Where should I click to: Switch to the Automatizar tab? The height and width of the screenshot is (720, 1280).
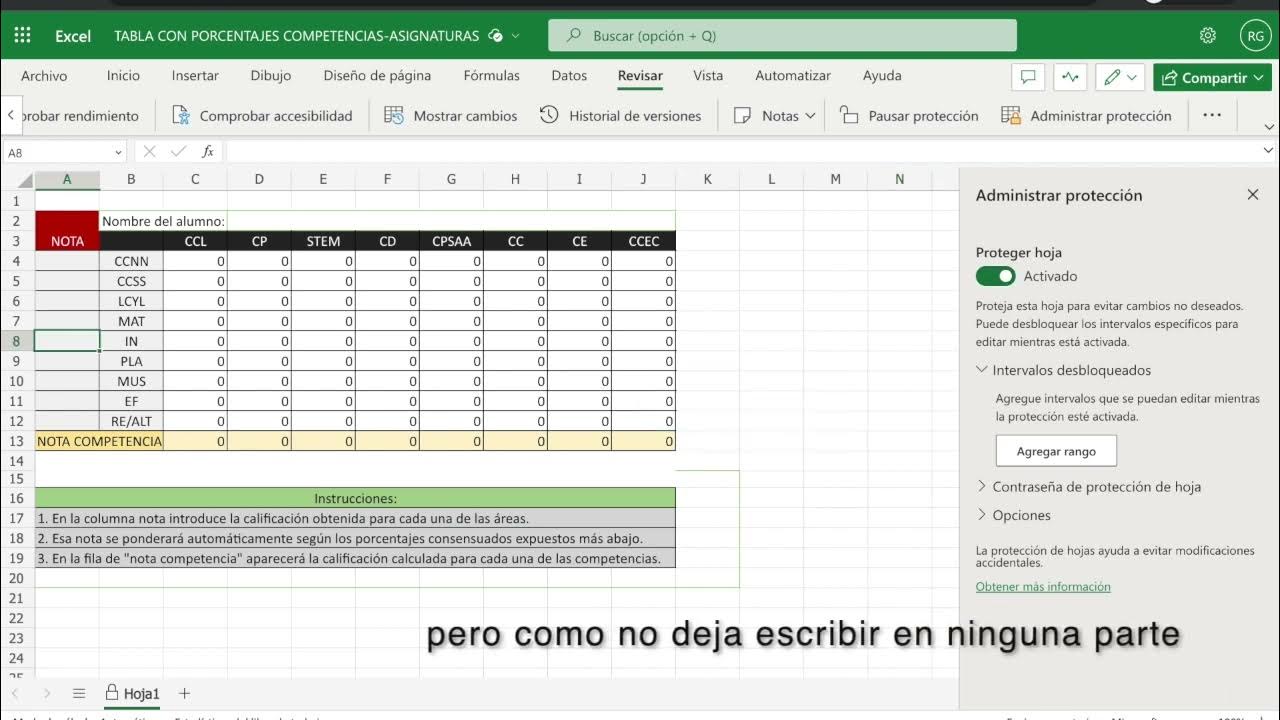coord(793,76)
